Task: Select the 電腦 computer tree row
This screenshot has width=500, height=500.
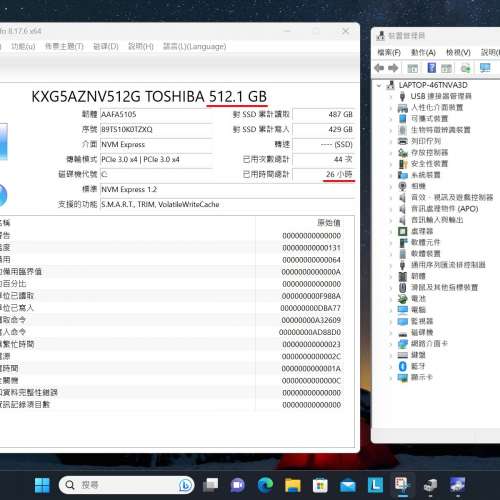Action: click(418, 310)
